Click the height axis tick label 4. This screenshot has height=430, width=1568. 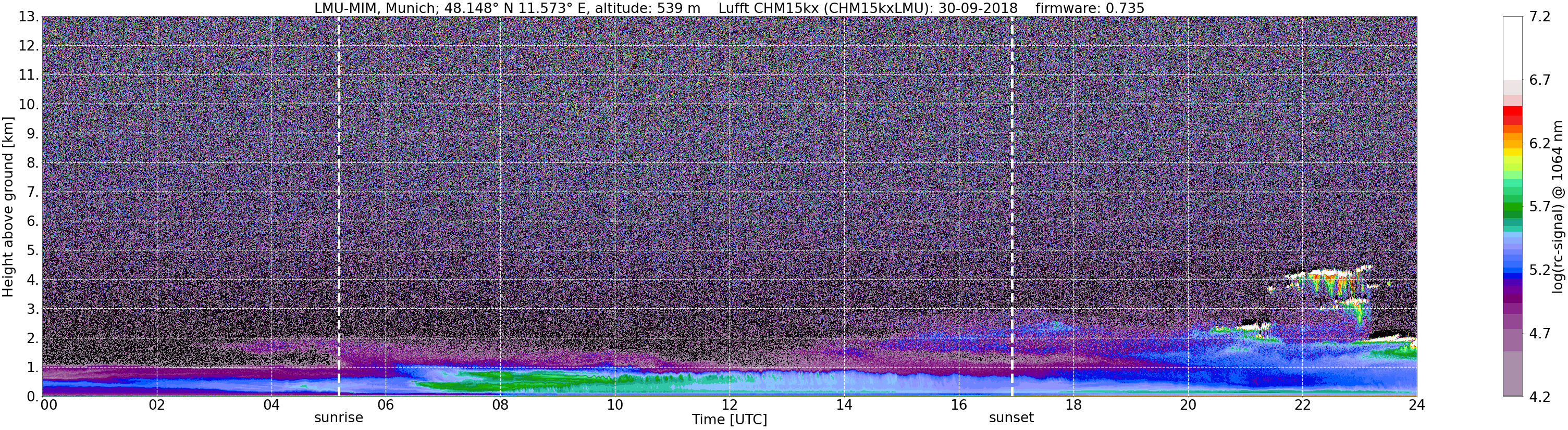pyautogui.click(x=33, y=280)
